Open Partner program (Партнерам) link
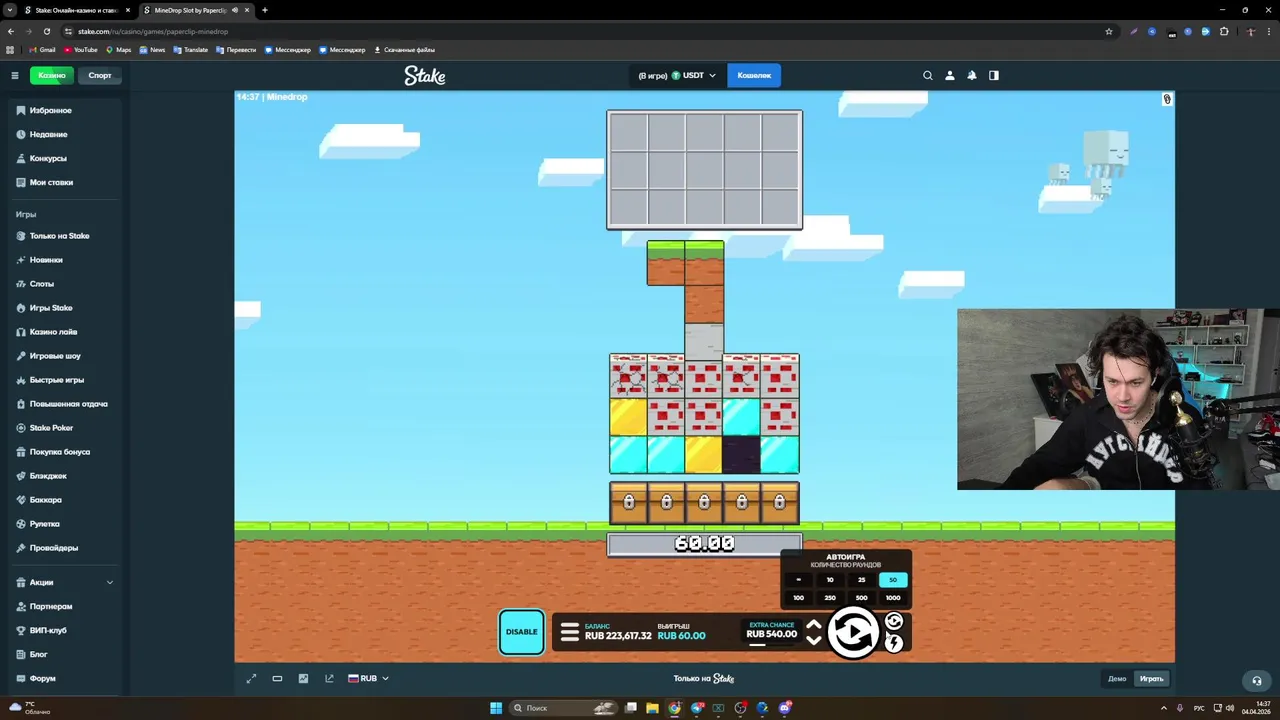The image size is (1280, 720). click(65, 606)
